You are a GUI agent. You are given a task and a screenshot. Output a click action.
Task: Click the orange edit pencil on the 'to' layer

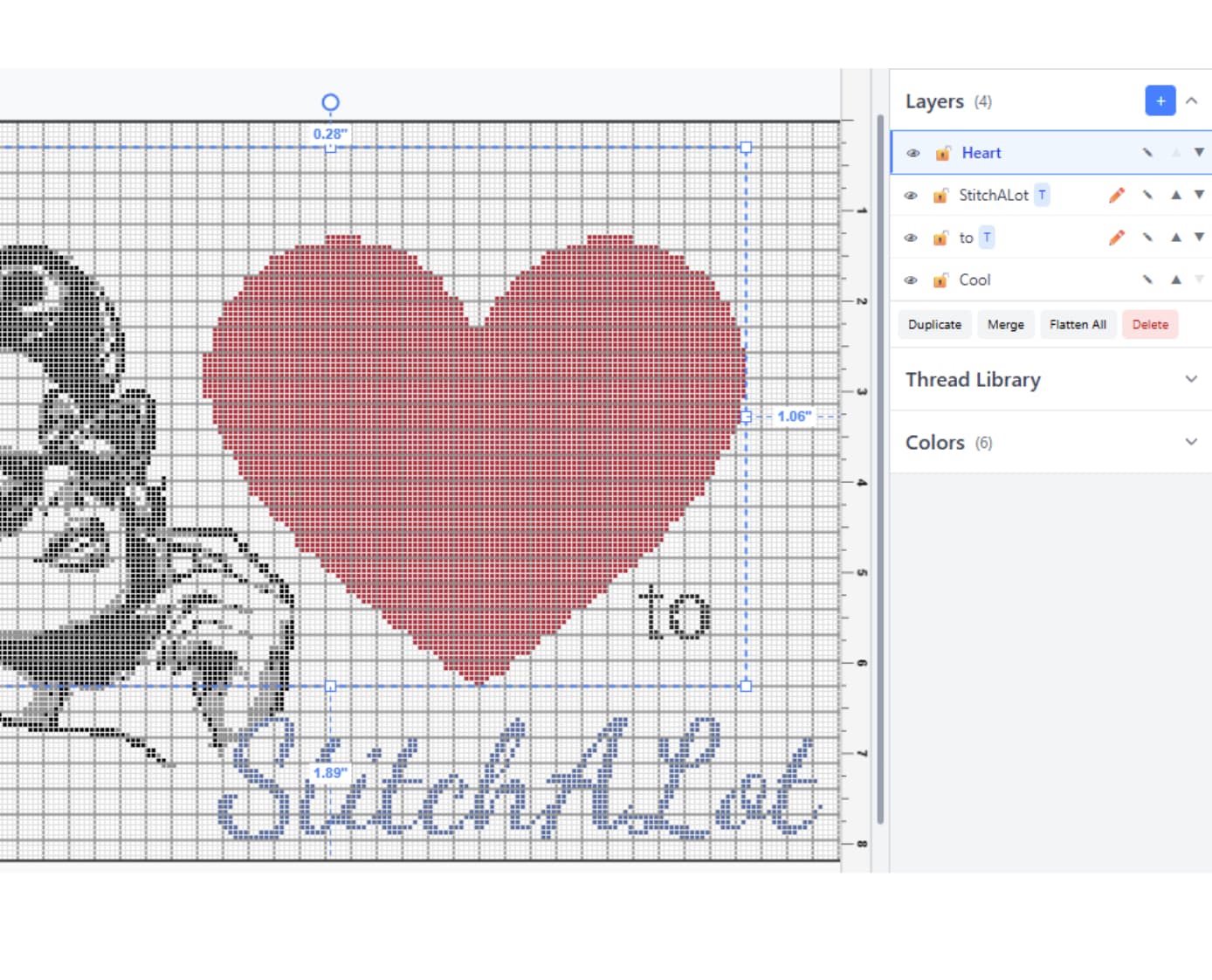point(1116,238)
